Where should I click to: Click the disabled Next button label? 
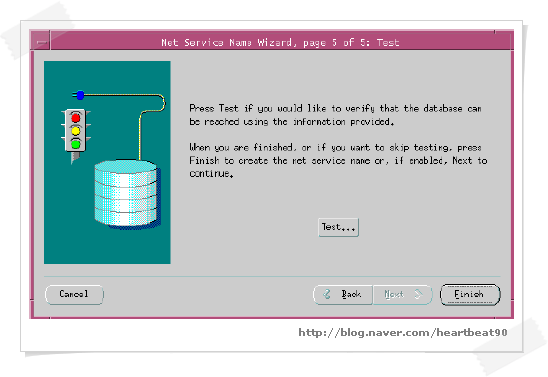tap(394, 295)
